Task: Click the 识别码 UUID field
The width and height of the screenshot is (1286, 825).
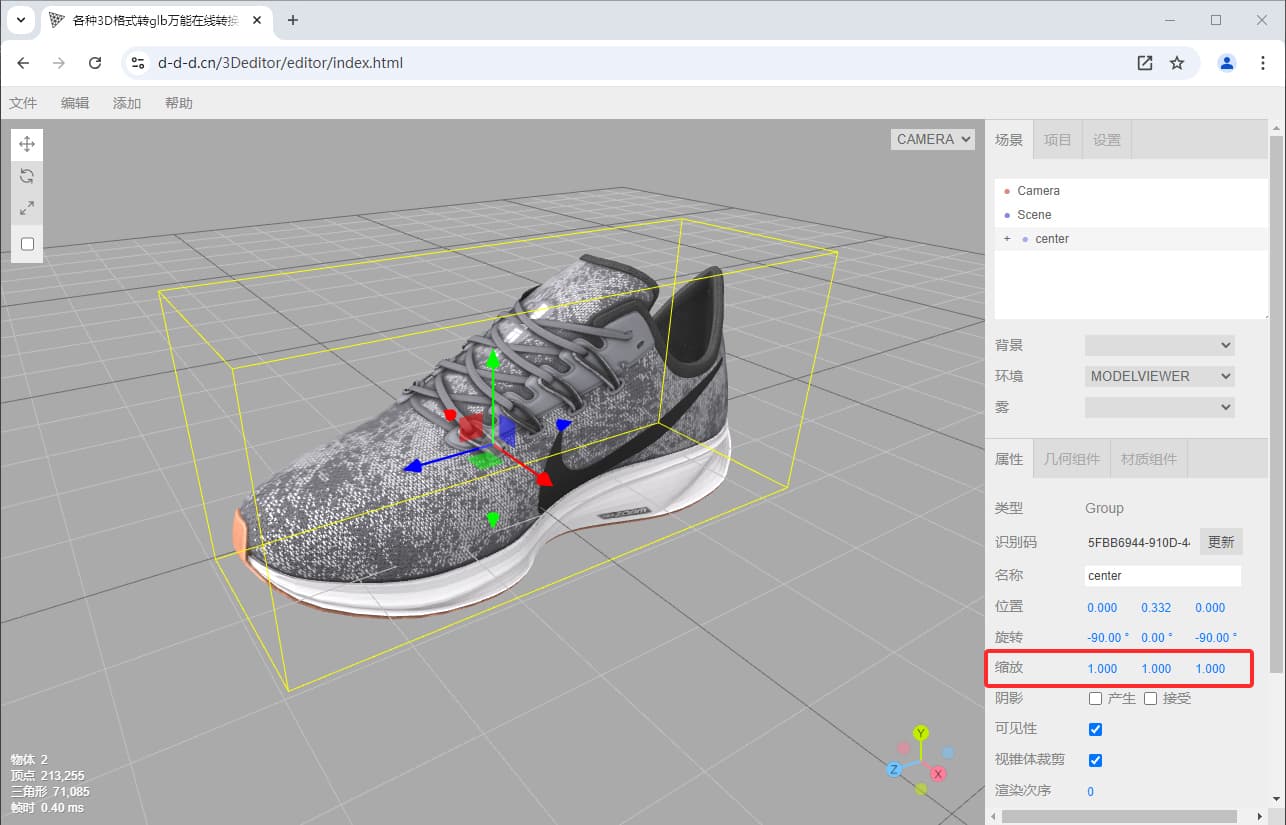Action: (x=1139, y=542)
